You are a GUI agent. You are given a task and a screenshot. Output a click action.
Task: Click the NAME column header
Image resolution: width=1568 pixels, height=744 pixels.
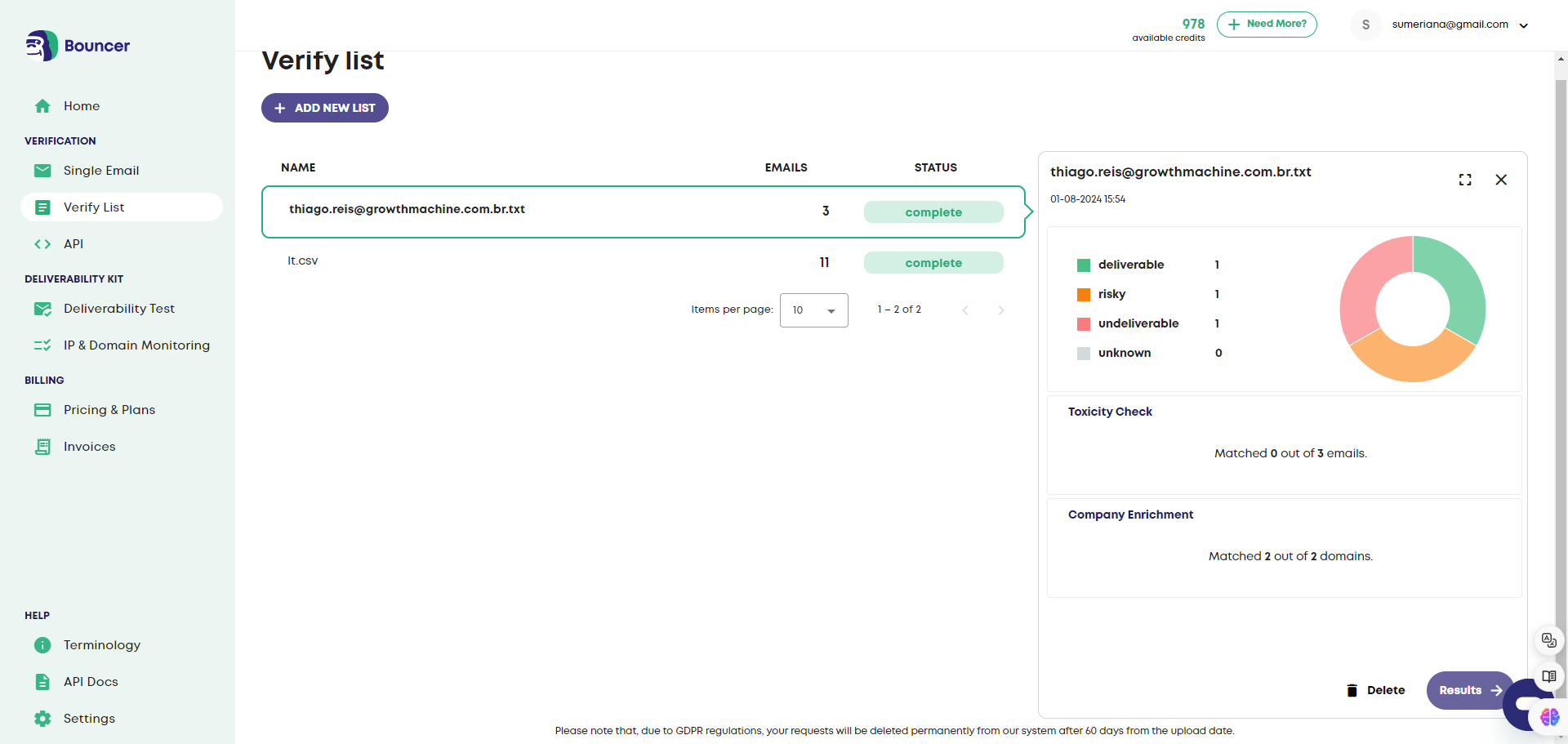coord(298,167)
